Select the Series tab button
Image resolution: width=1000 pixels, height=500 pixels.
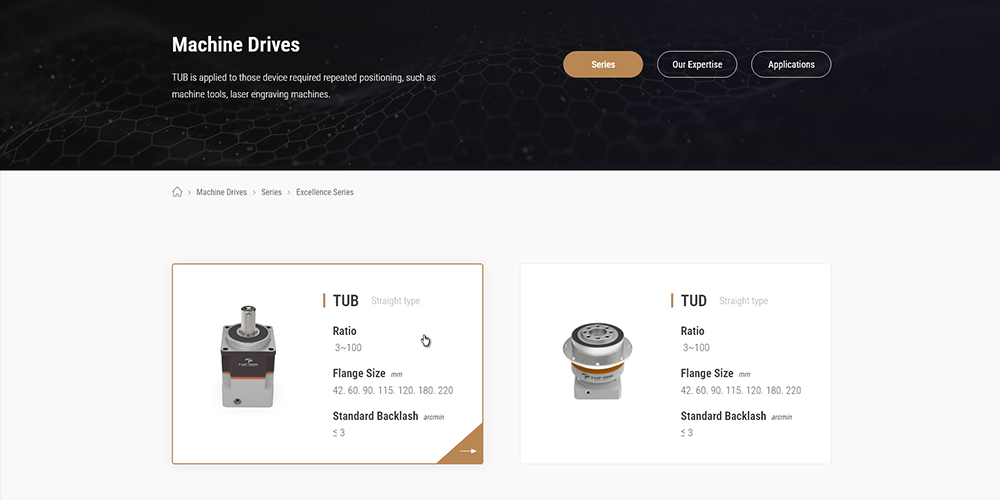[603, 64]
